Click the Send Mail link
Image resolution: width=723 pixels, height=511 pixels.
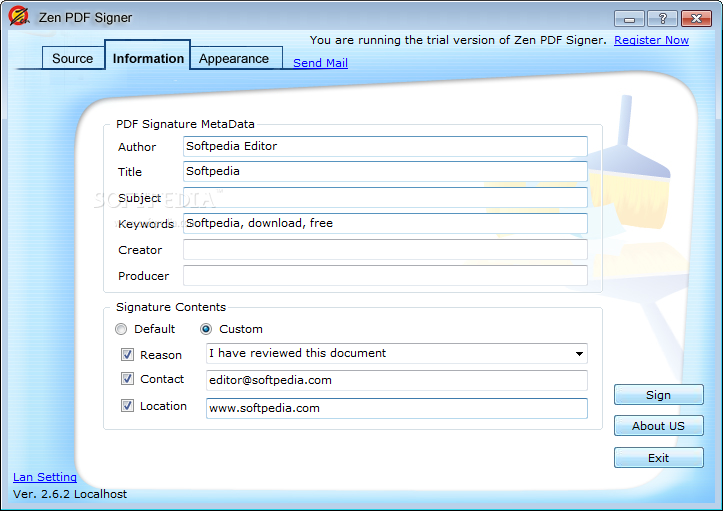pyautogui.click(x=320, y=63)
